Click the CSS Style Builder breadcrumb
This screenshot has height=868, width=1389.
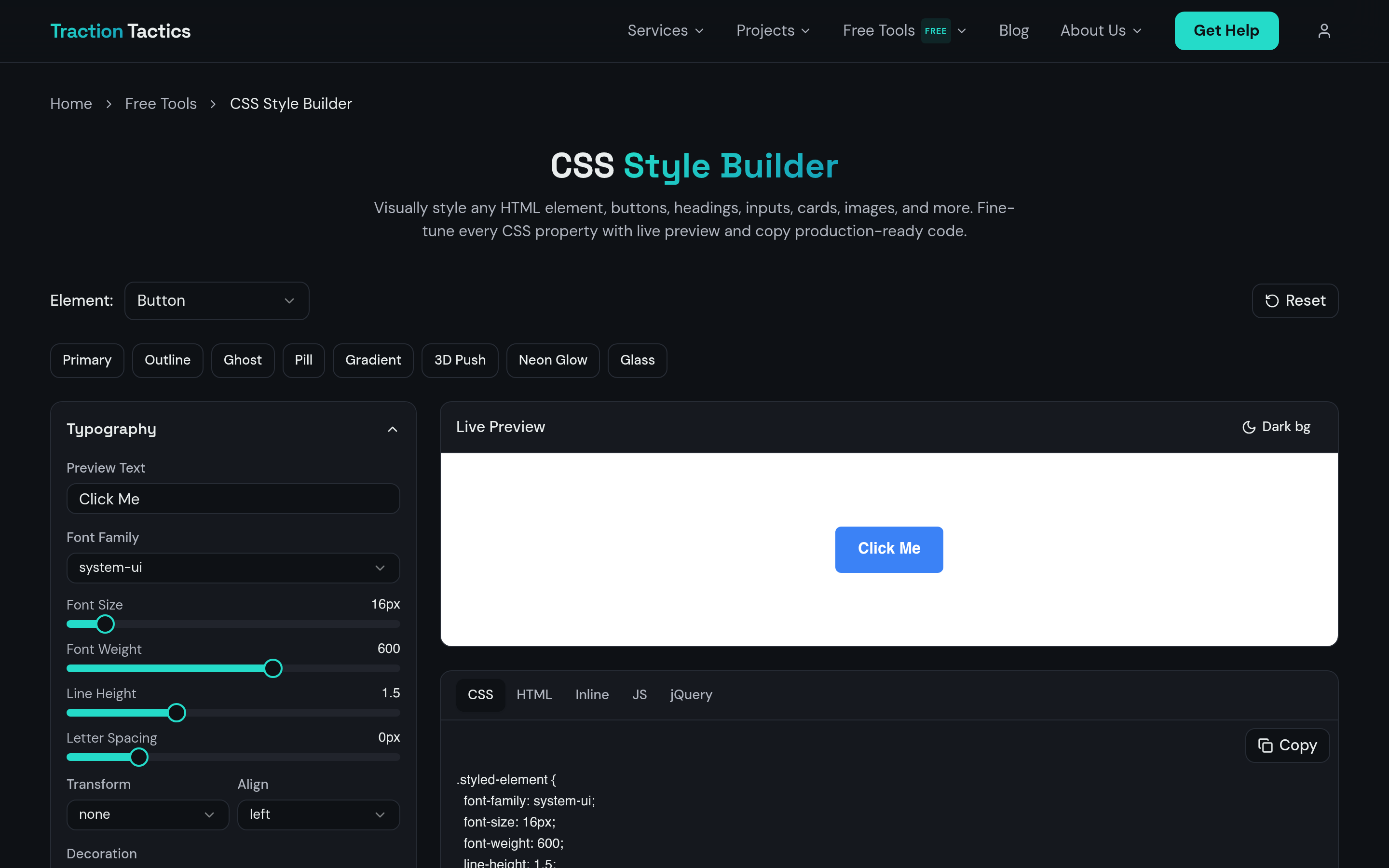291,104
